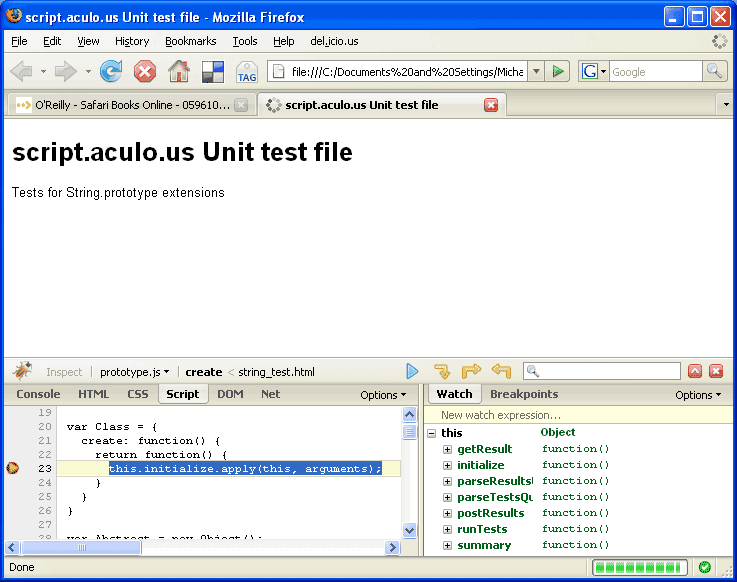Click the Firebug search box
Viewport: 737px width, 582px height.
(602, 371)
